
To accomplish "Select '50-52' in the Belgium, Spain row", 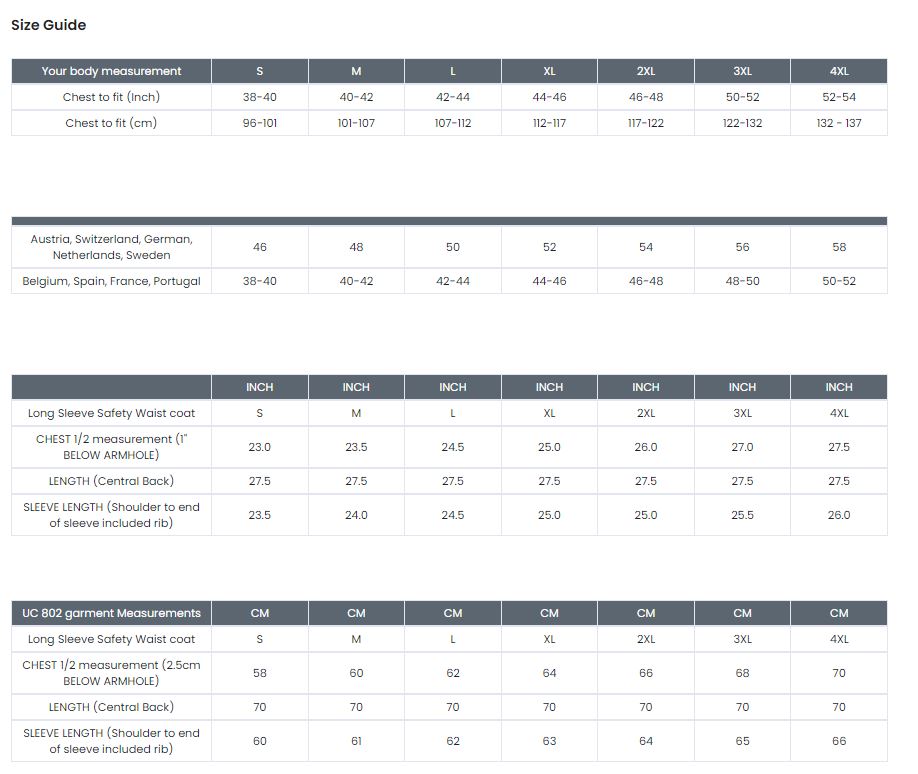I will tap(839, 281).
